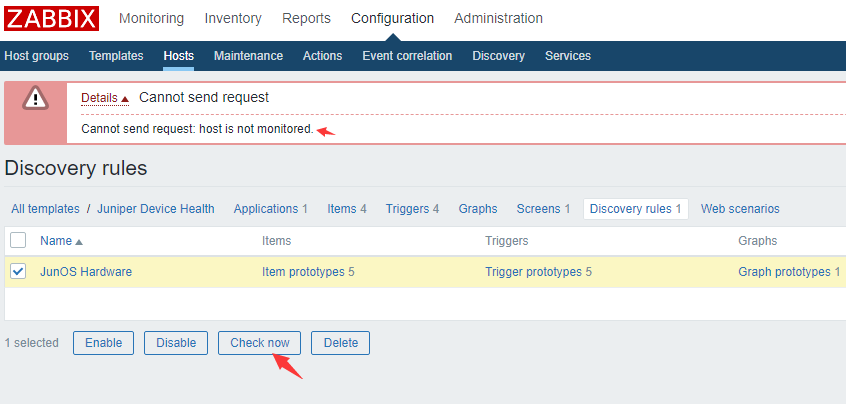The height and width of the screenshot is (404, 846).
Task: Collapse the error Details expander
Action: coord(105,98)
